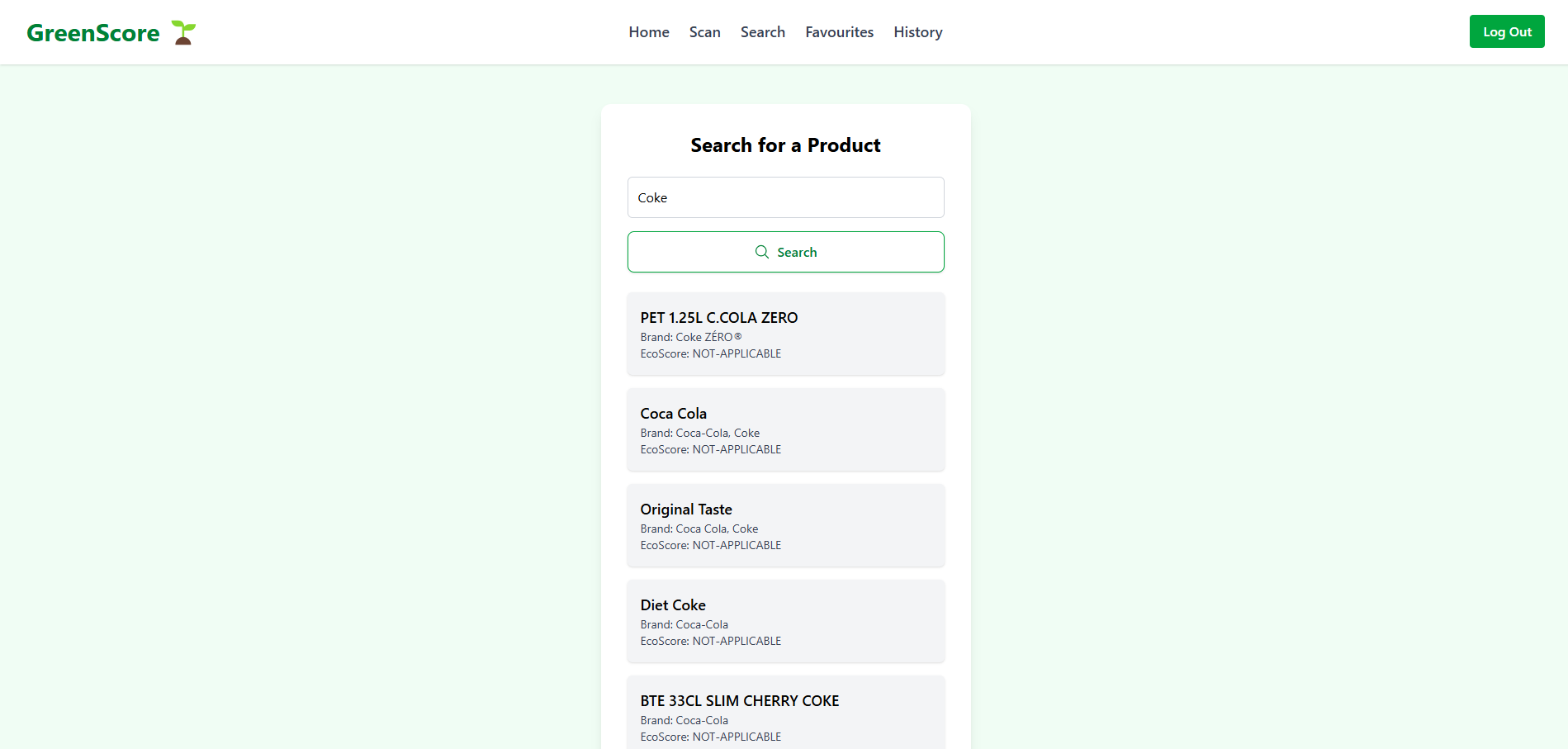Click the GreenScore seedling logo icon
Viewport: 1568px width, 749px height.
(x=183, y=32)
